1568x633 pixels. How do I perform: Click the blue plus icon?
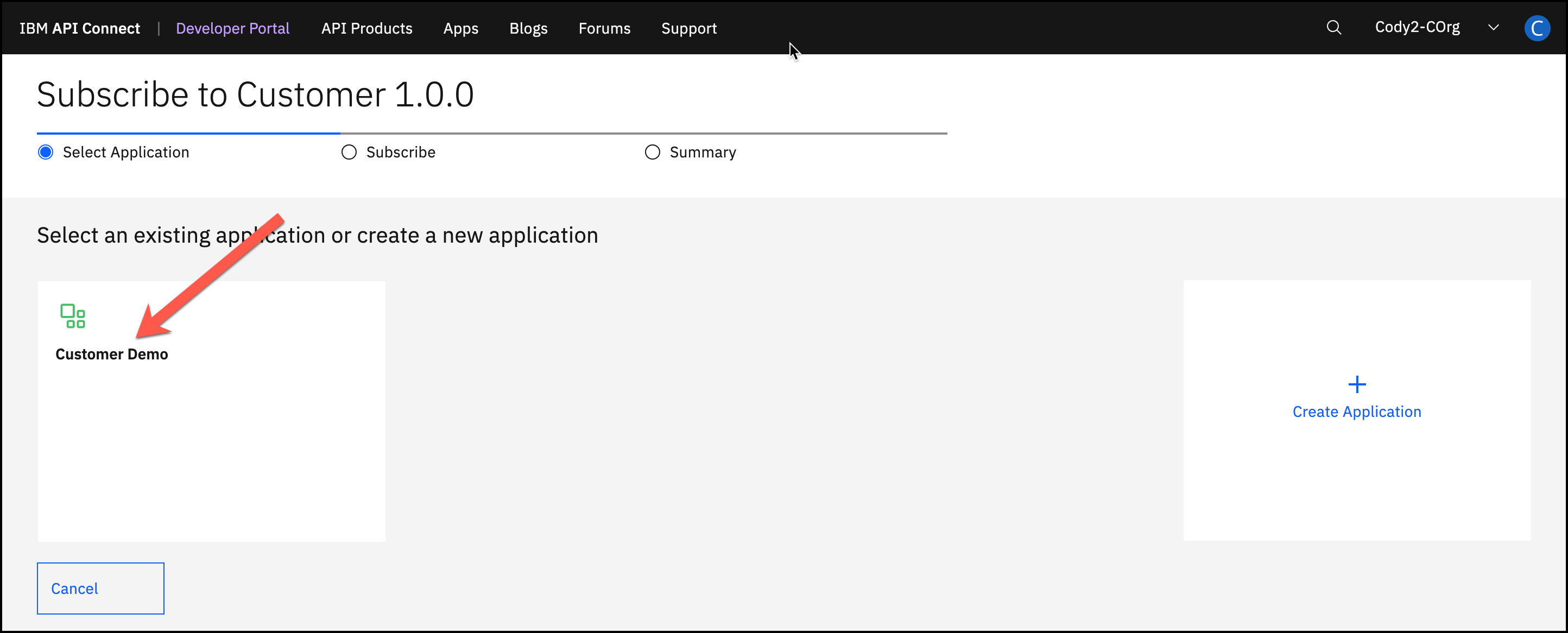coord(1356,384)
